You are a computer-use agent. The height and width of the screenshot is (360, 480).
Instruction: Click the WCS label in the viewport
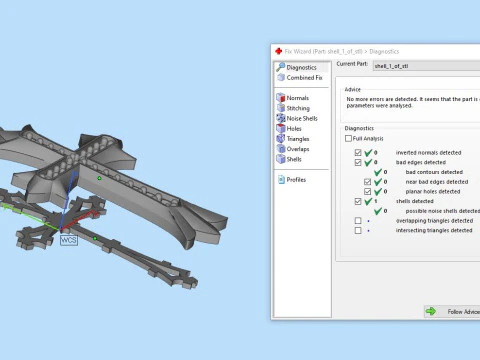click(69, 240)
